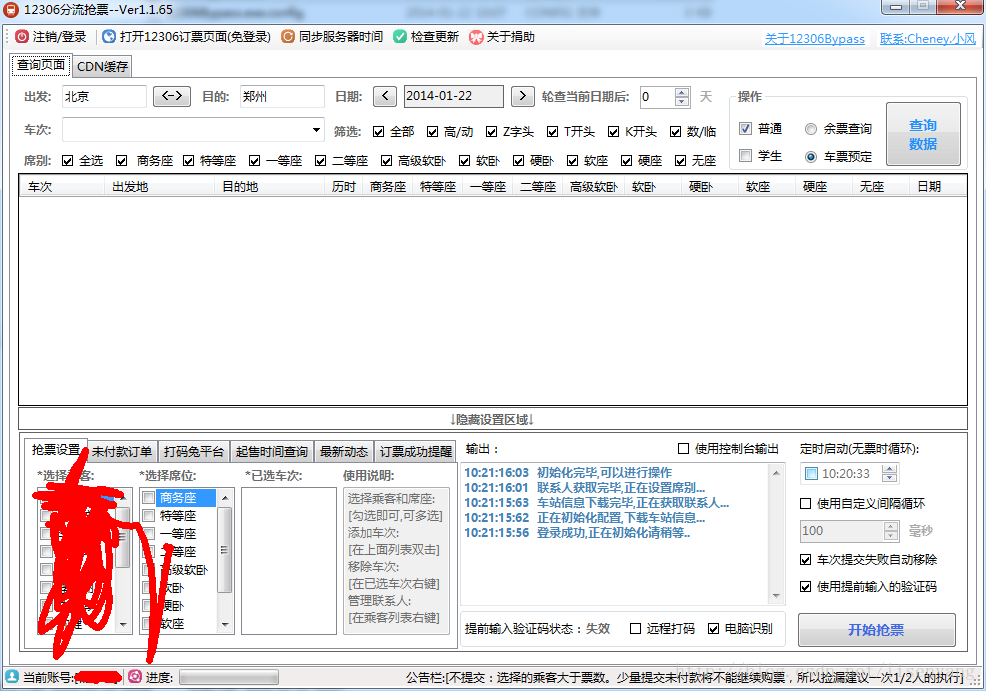
Task: Click the 历时 column header
Action: click(x=344, y=187)
